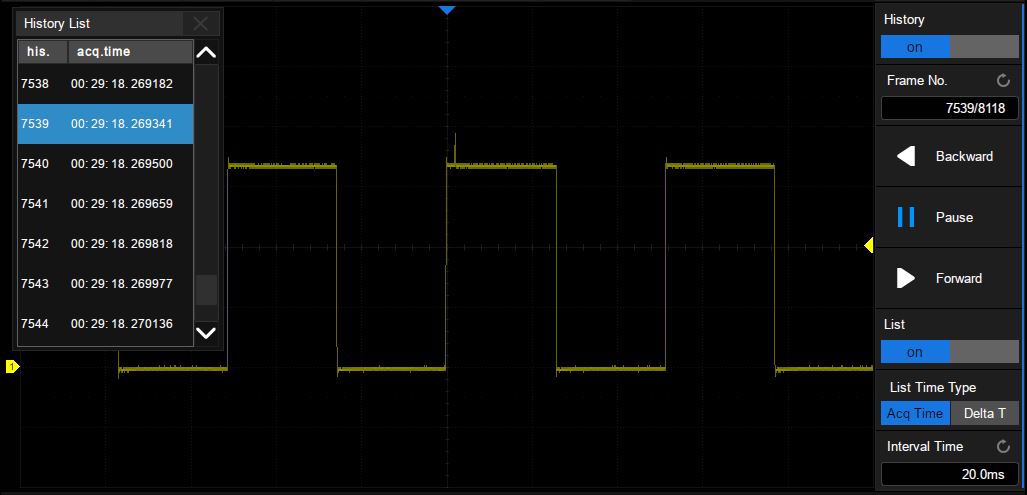
Task: Toggle the History on/off switch
Action: pyautogui.click(x=949, y=47)
